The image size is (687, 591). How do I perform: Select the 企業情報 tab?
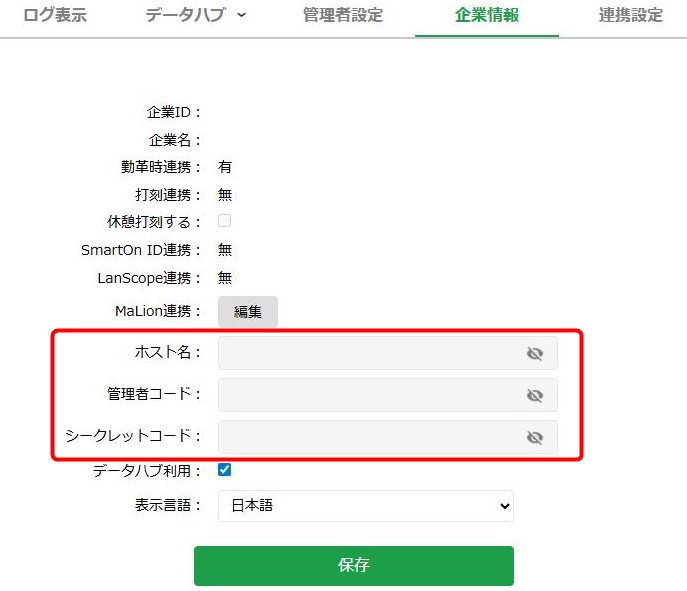pyautogui.click(x=487, y=15)
